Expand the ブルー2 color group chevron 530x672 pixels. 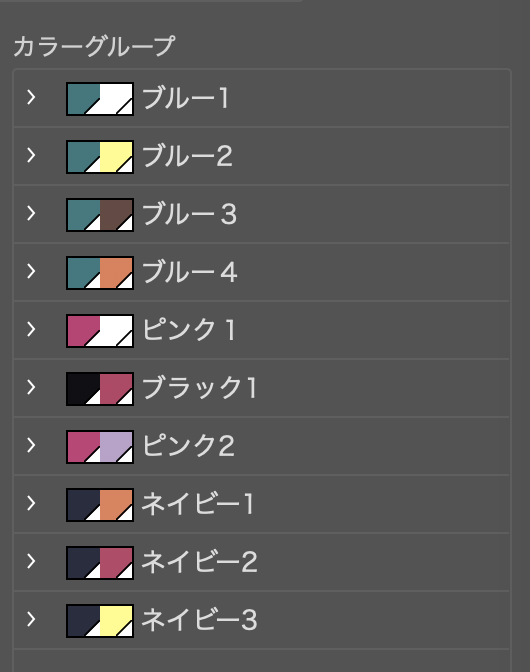coord(31,156)
